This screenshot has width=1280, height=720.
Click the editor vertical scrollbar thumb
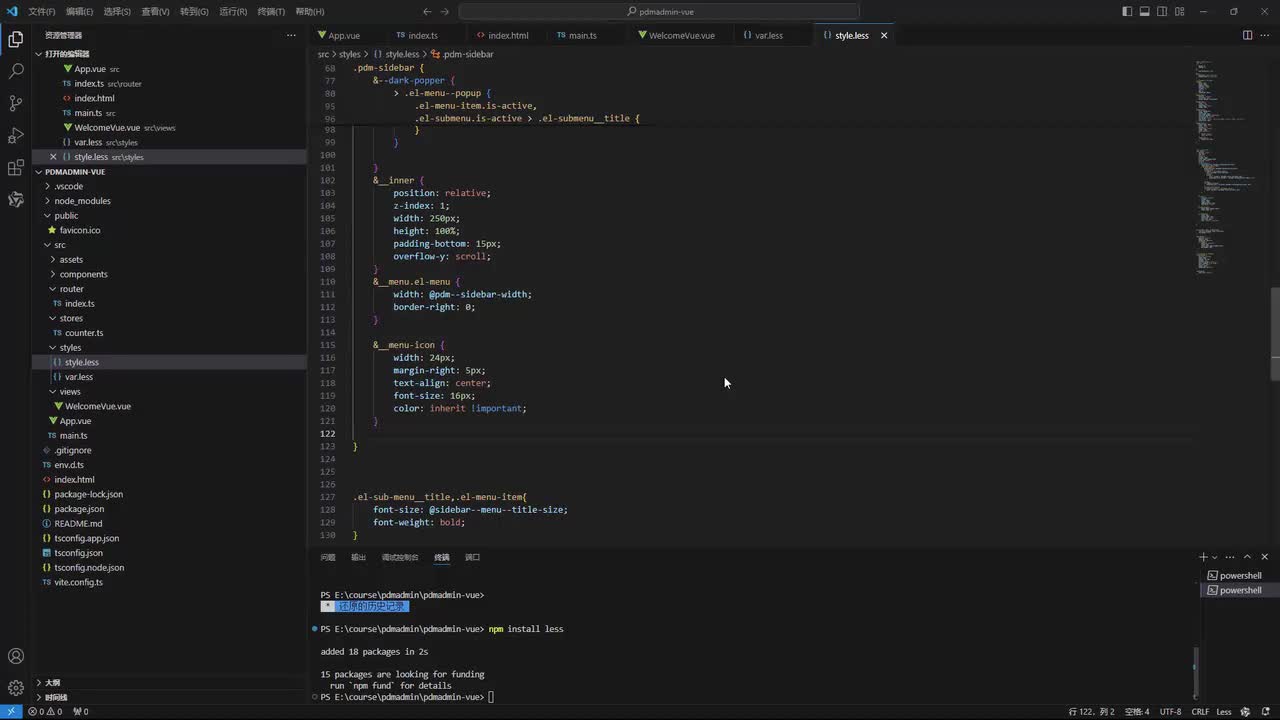pos(1274,335)
